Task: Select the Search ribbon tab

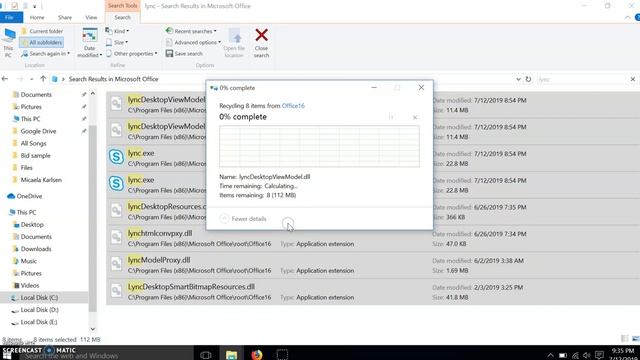Action: click(x=122, y=18)
